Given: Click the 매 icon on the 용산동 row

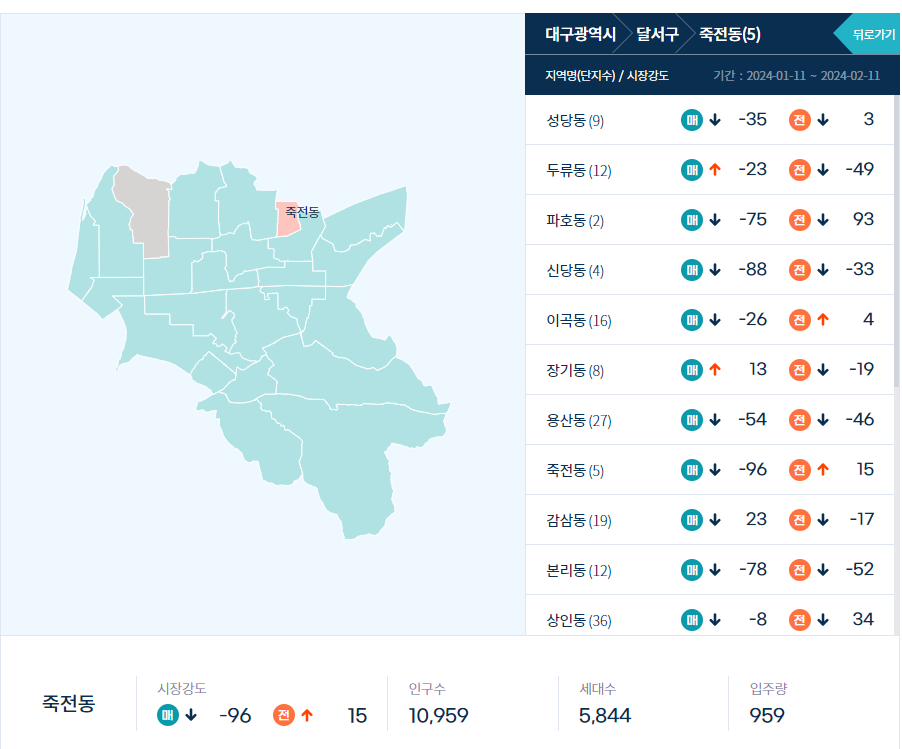Looking at the screenshot, I should [691, 420].
